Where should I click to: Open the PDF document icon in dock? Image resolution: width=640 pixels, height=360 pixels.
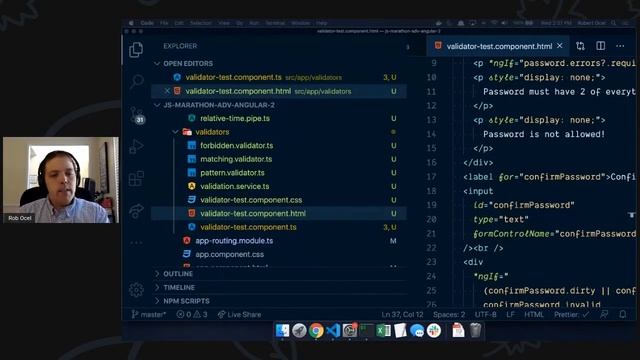(x=458, y=330)
